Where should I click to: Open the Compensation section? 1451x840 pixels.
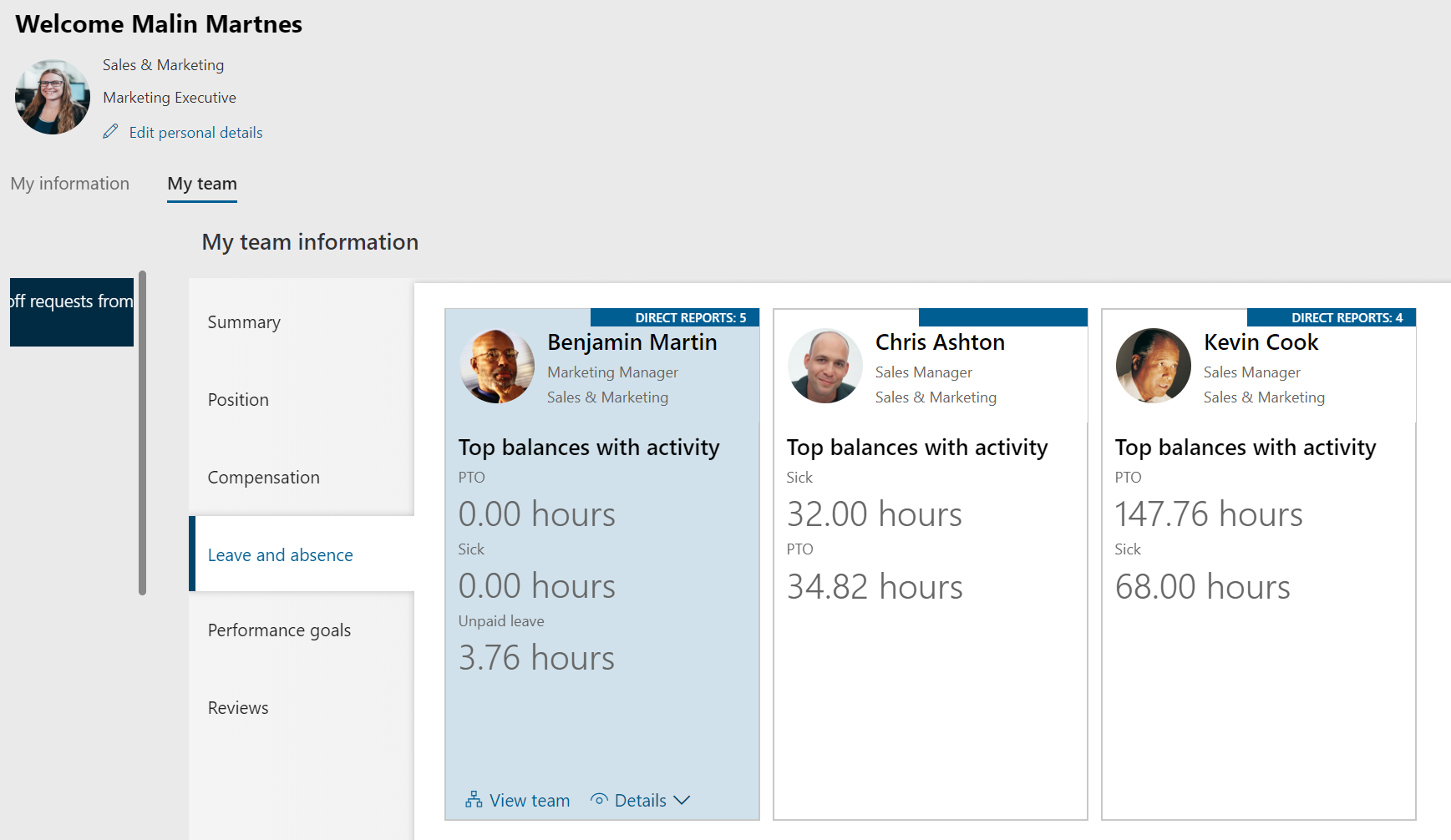point(263,477)
